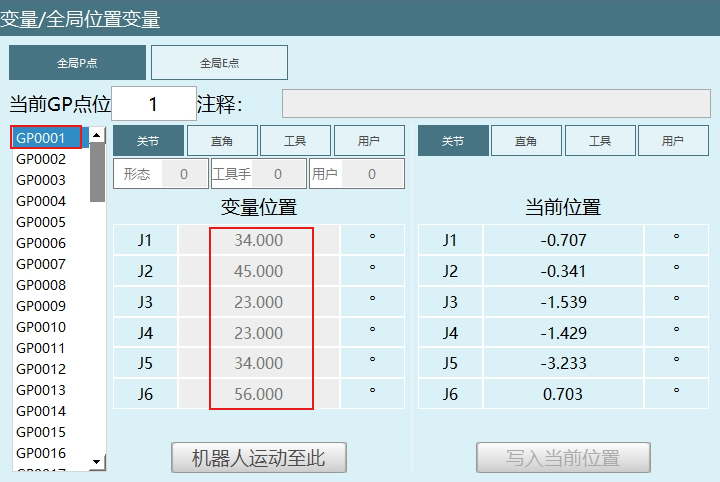Pick GP0014 in the point list

(41, 411)
